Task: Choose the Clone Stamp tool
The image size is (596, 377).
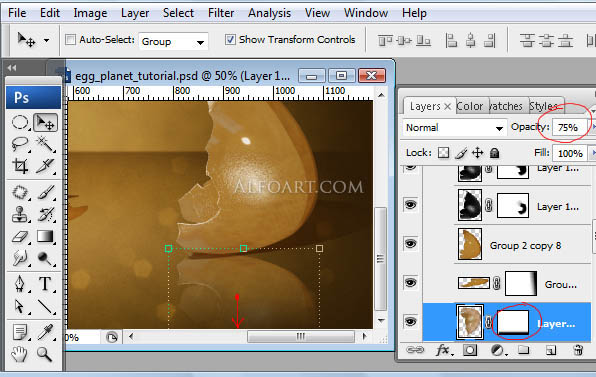Action: pyautogui.click(x=19, y=214)
